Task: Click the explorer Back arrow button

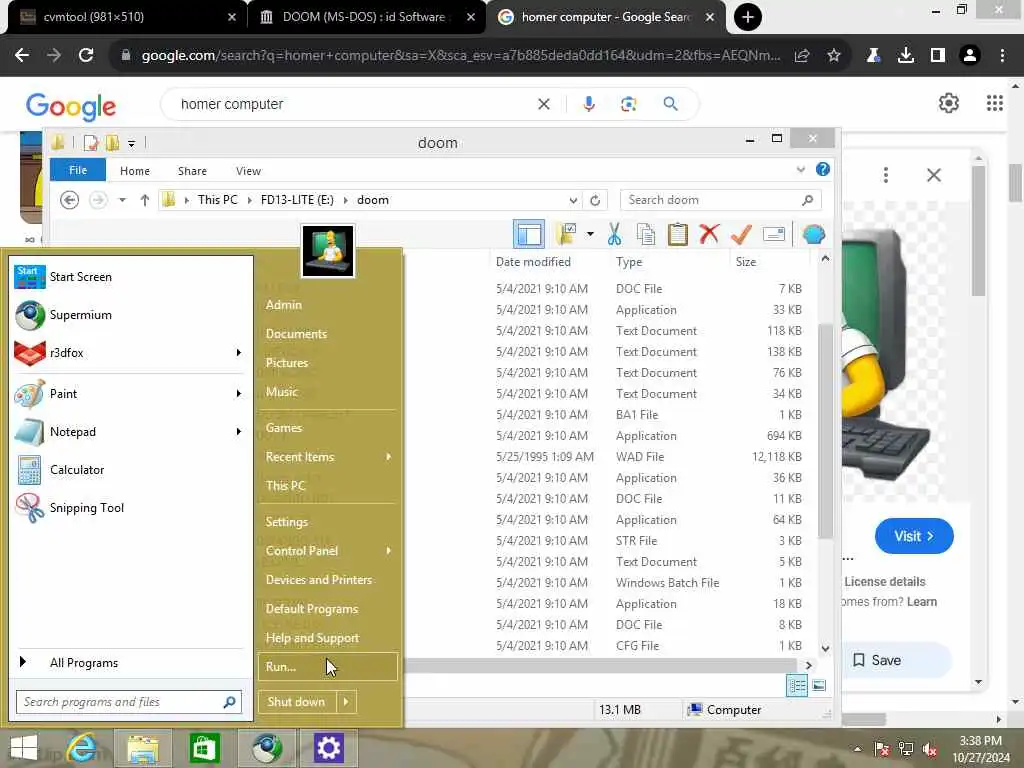Action: [x=69, y=200]
